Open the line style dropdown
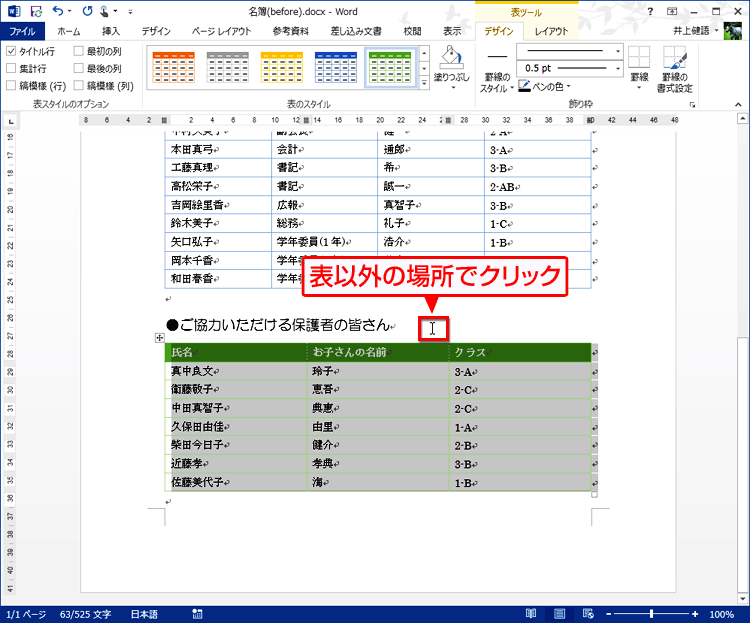The image size is (750, 623). click(x=618, y=51)
